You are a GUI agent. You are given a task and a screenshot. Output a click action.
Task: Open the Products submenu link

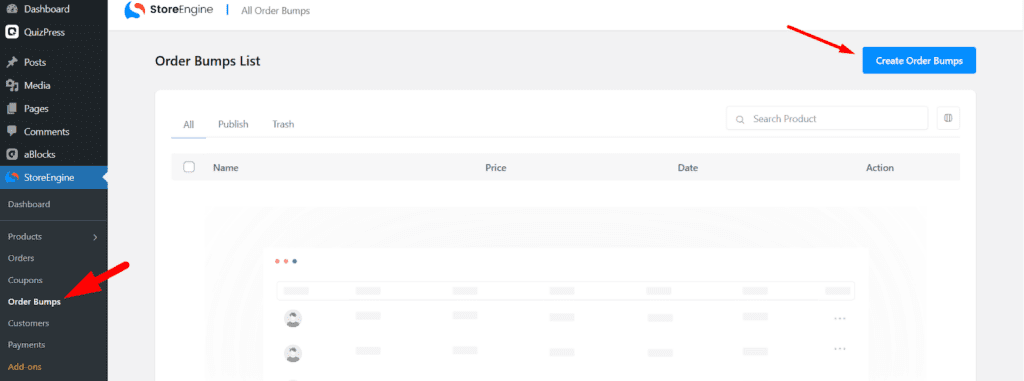(x=25, y=237)
